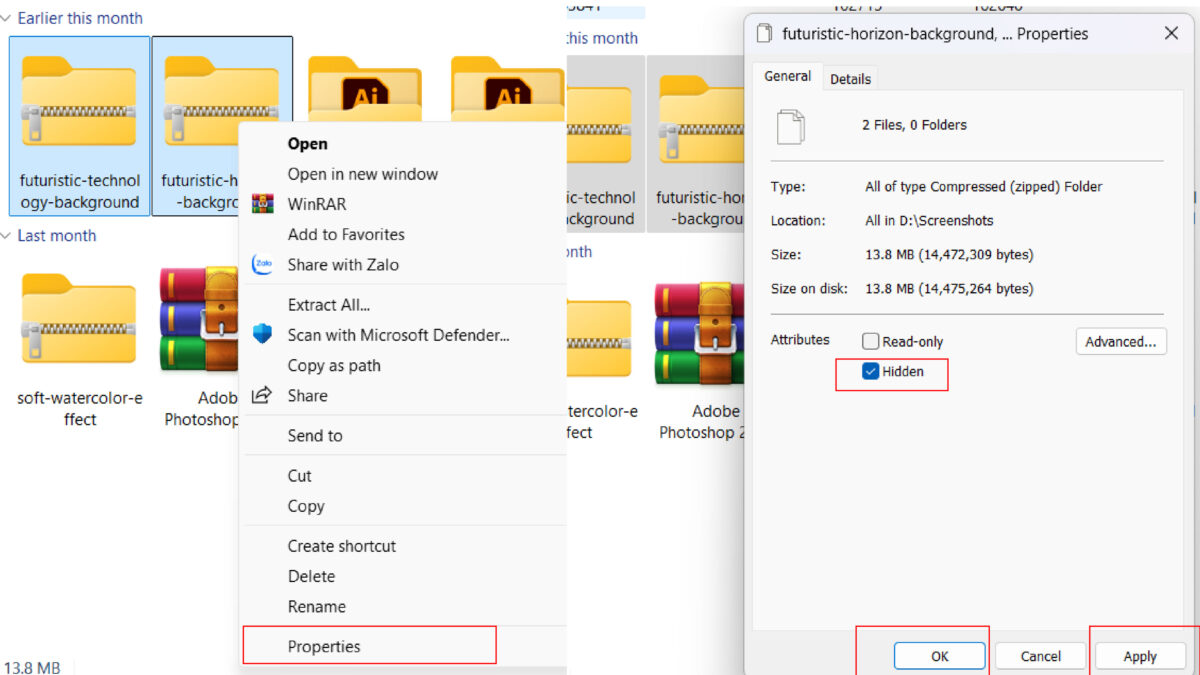Click the Share icon in context menu

tap(262, 395)
